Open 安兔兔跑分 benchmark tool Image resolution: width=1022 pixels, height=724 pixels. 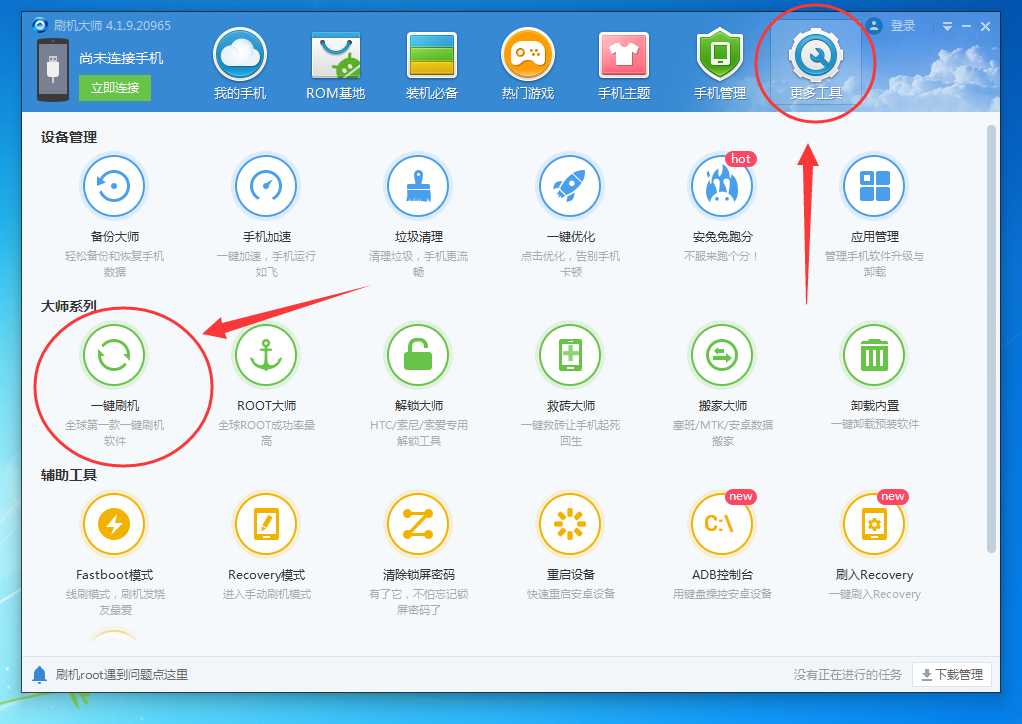click(x=722, y=186)
